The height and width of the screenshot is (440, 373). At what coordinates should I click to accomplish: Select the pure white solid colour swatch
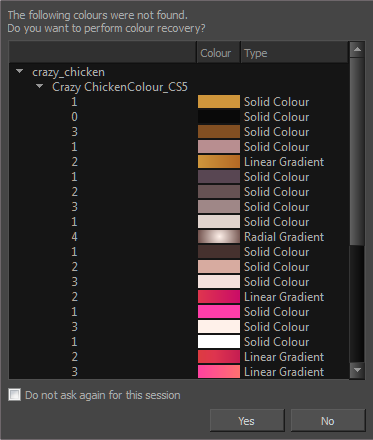click(219, 342)
